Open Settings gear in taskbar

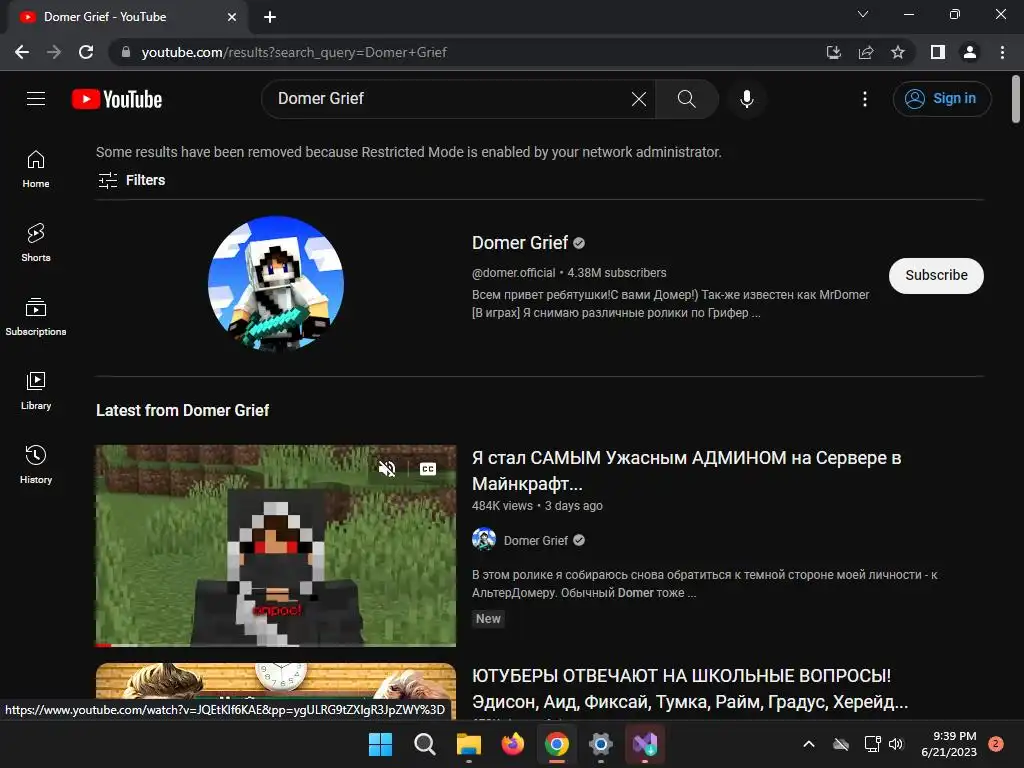click(x=601, y=744)
